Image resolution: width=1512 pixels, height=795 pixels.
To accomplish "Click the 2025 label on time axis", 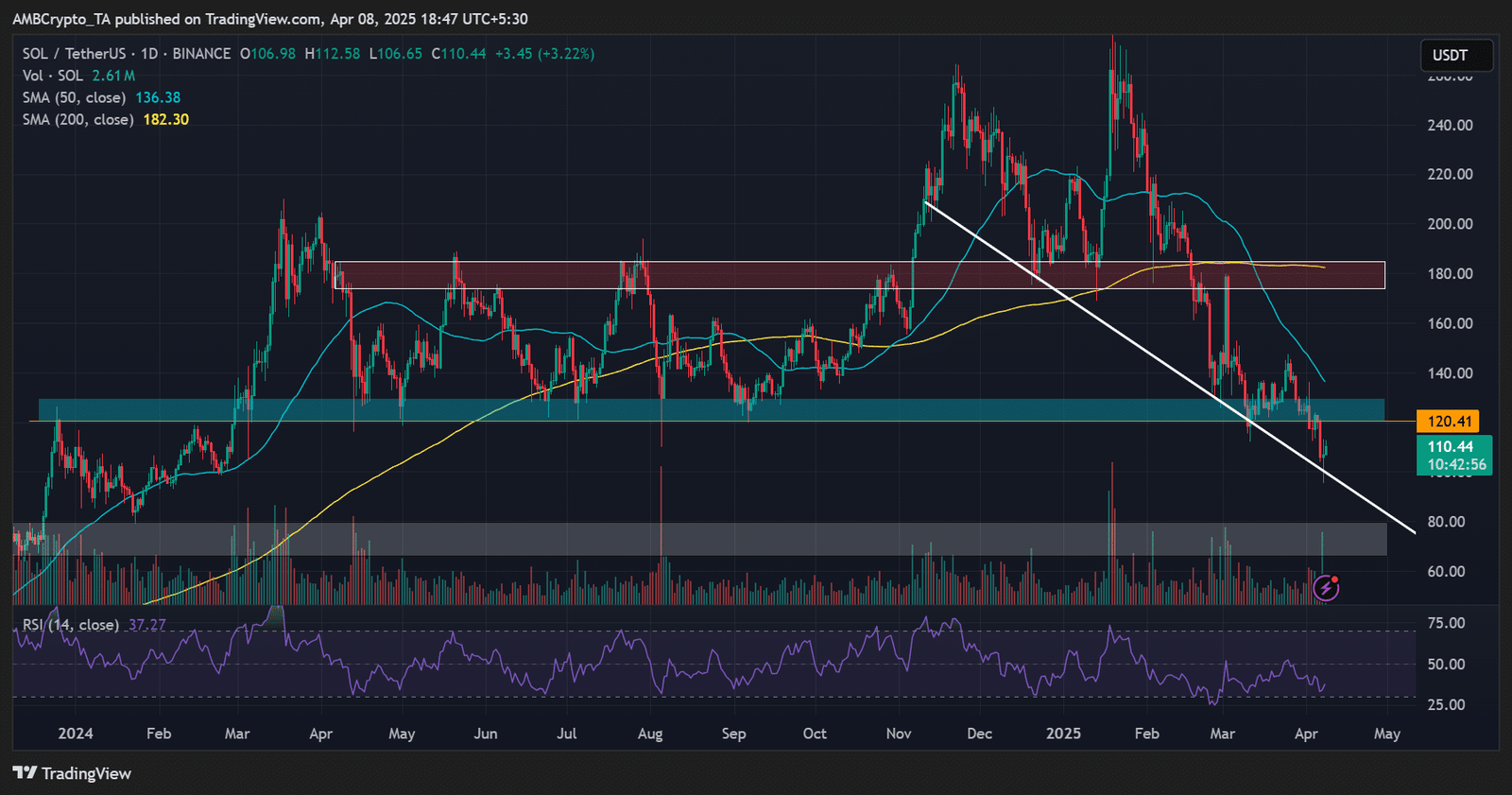I will click(1063, 734).
